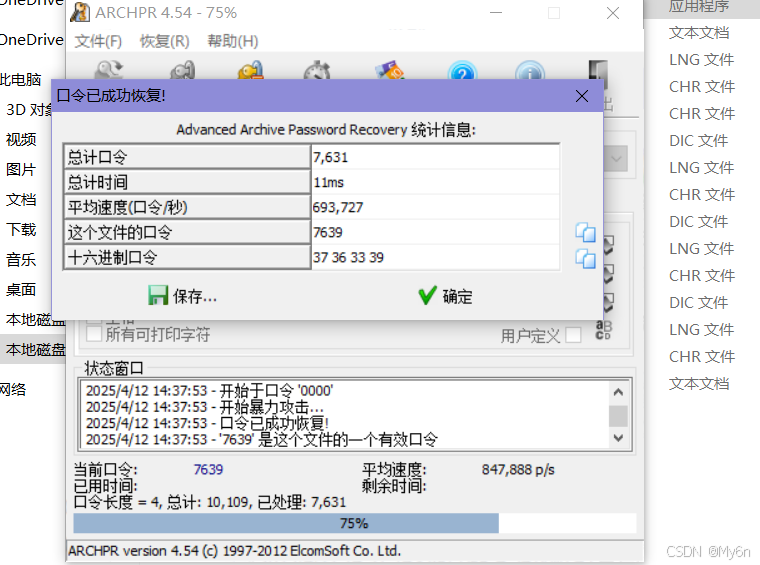Viewport: 760px width, 565px height.
Task: Click the Start attack toolbar icon
Action: click(182, 71)
